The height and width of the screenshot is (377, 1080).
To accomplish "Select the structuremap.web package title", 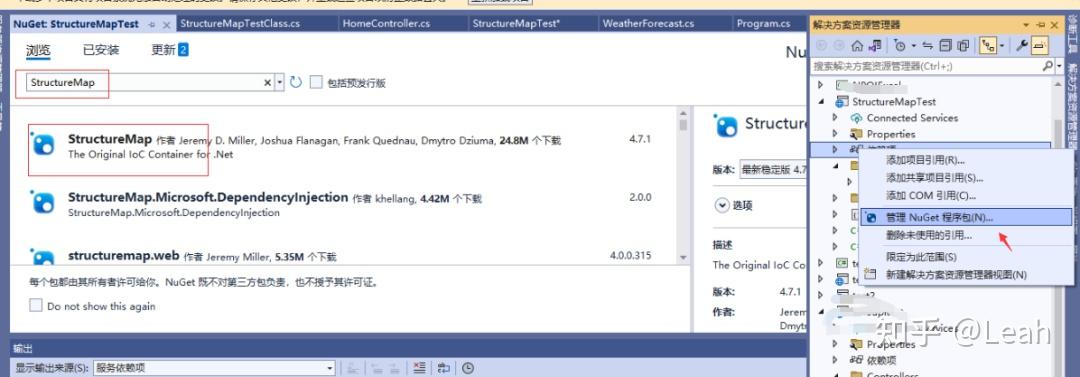I will point(123,256).
